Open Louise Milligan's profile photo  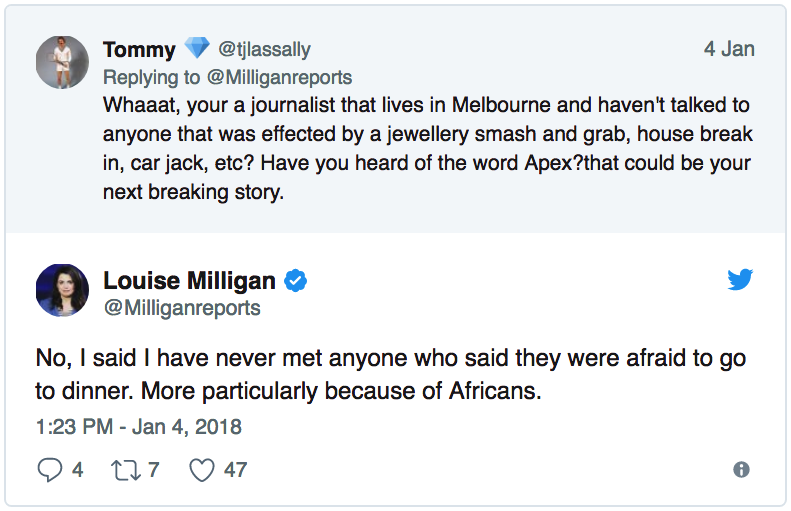pyautogui.click(x=62, y=292)
